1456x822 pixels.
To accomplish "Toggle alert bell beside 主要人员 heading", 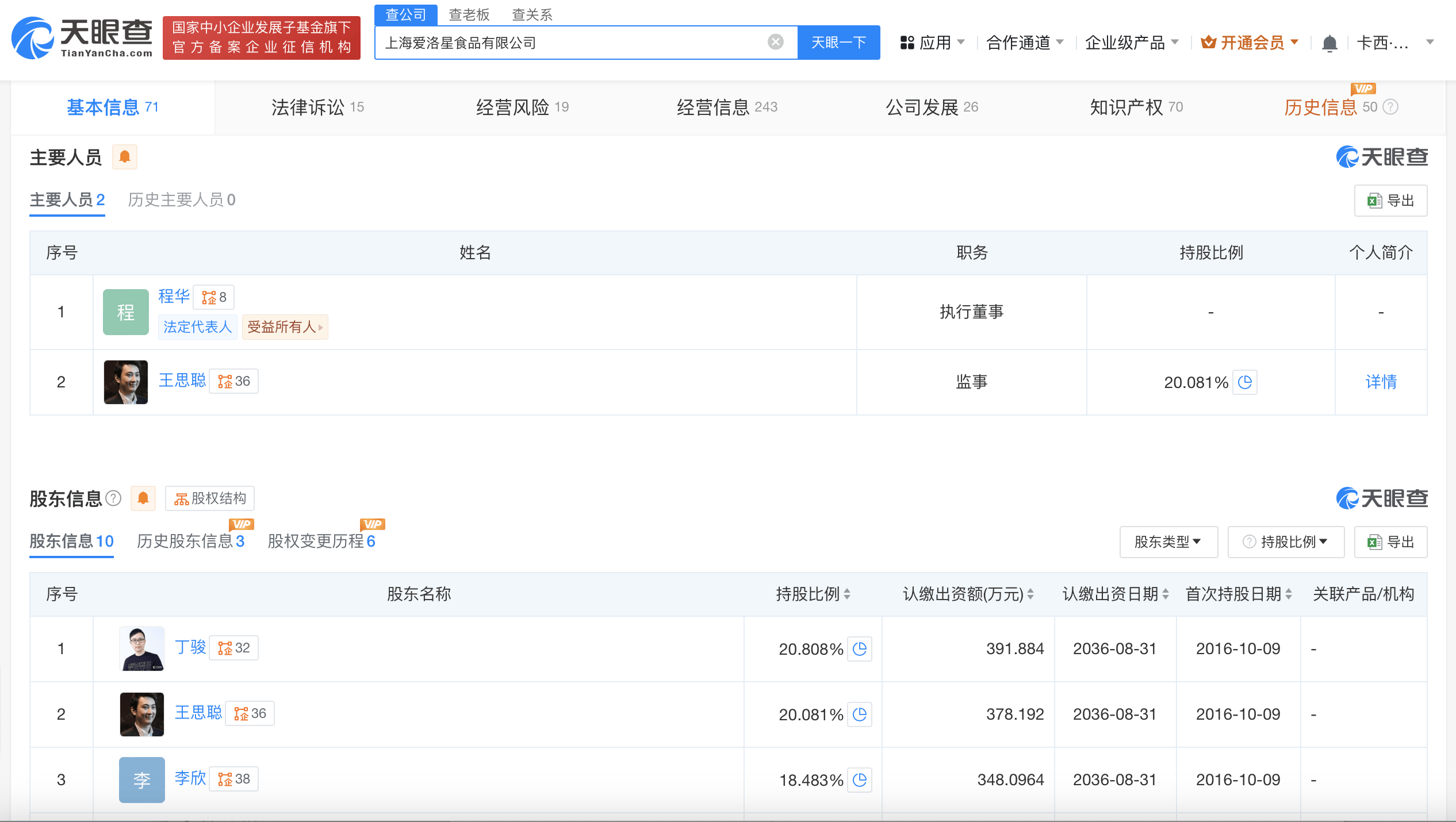I will [125, 157].
